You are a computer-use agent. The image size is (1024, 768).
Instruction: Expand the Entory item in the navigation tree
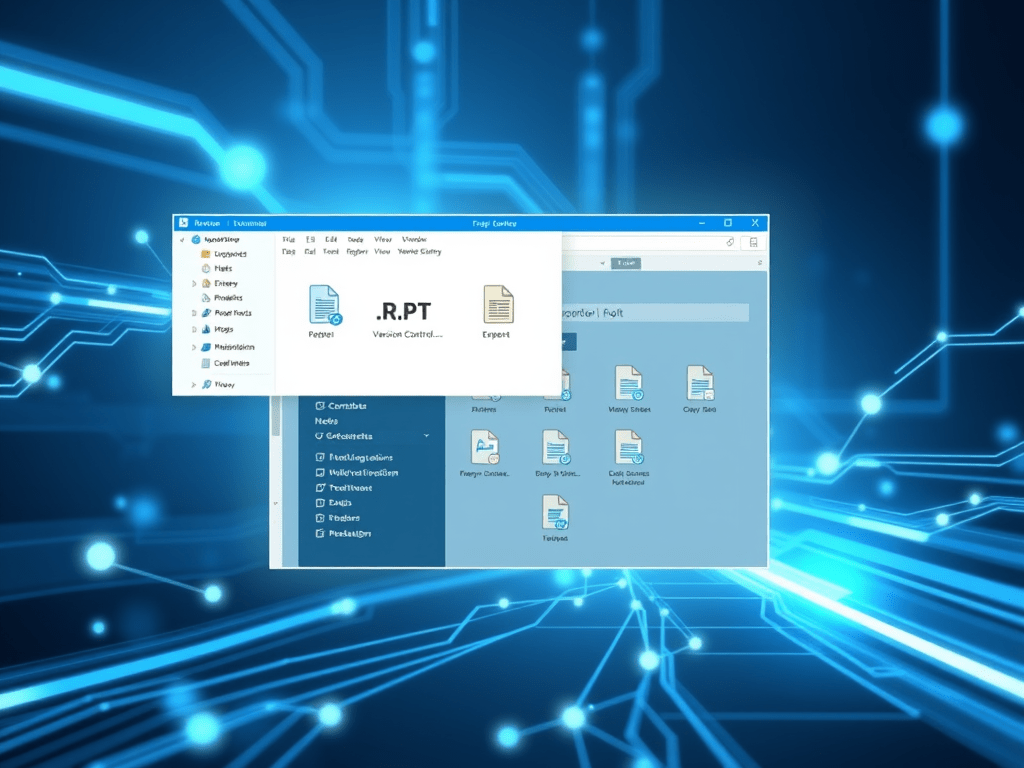click(192, 283)
